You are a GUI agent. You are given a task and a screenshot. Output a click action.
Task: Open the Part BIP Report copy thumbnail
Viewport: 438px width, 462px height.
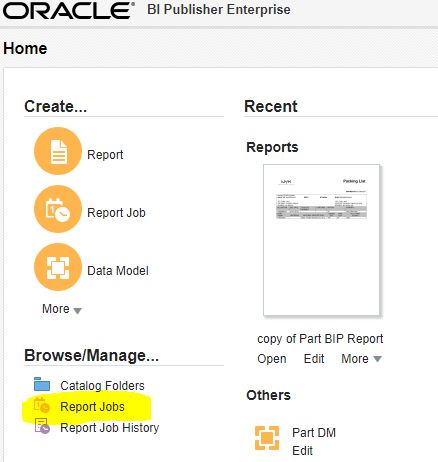321,240
